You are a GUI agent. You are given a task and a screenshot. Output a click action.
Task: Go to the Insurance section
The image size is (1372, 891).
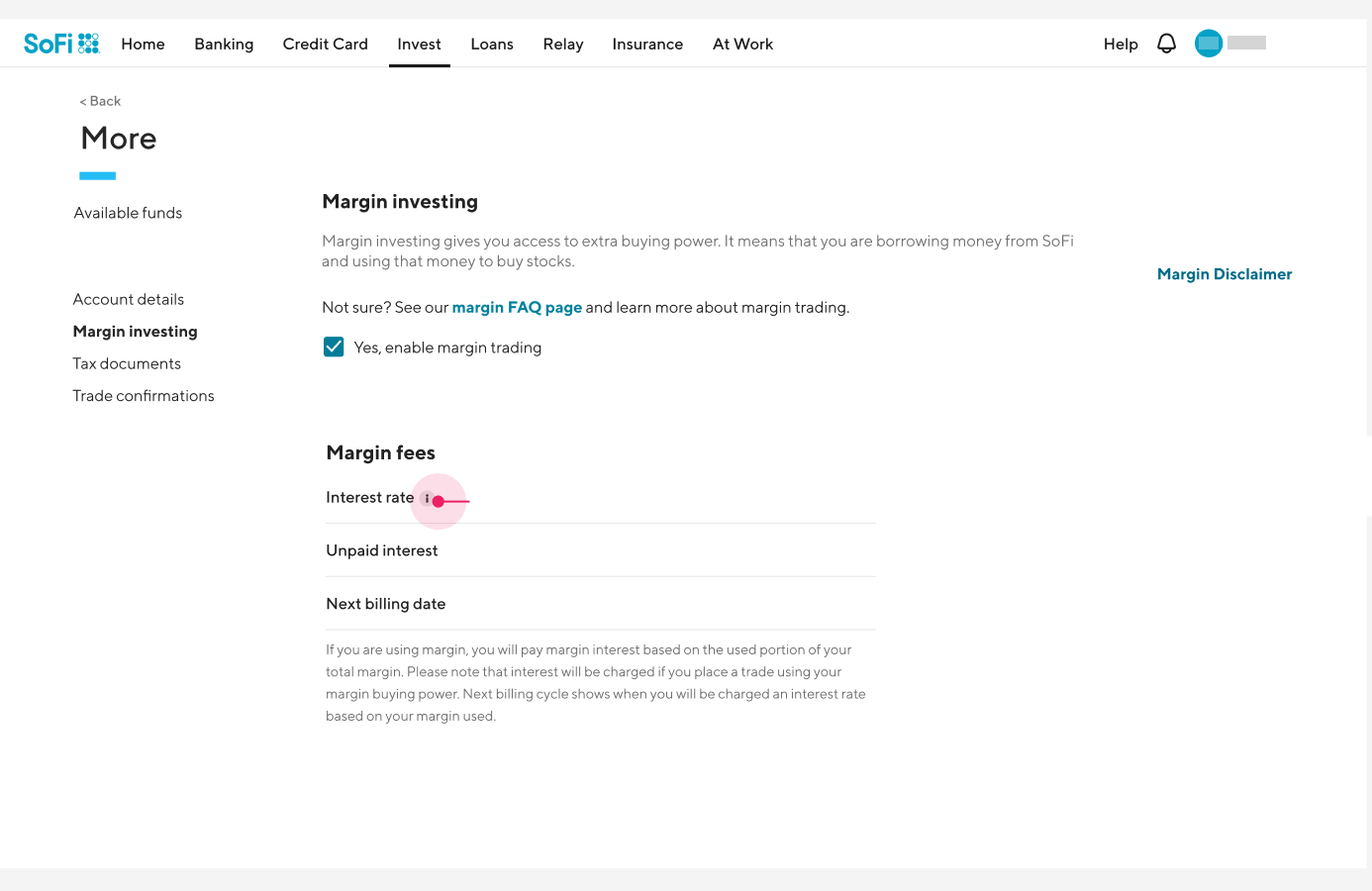pyautogui.click(x=647, y=44)
